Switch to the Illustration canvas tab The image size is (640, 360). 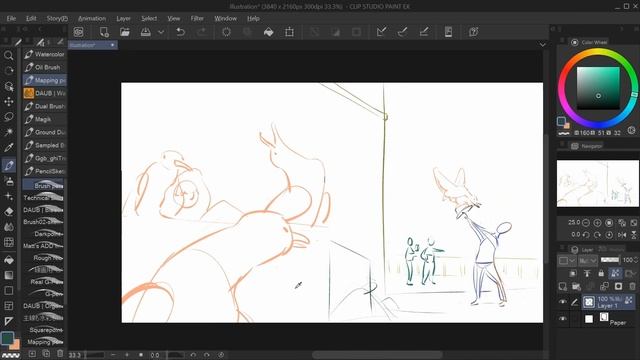click(x=93, y=45)
